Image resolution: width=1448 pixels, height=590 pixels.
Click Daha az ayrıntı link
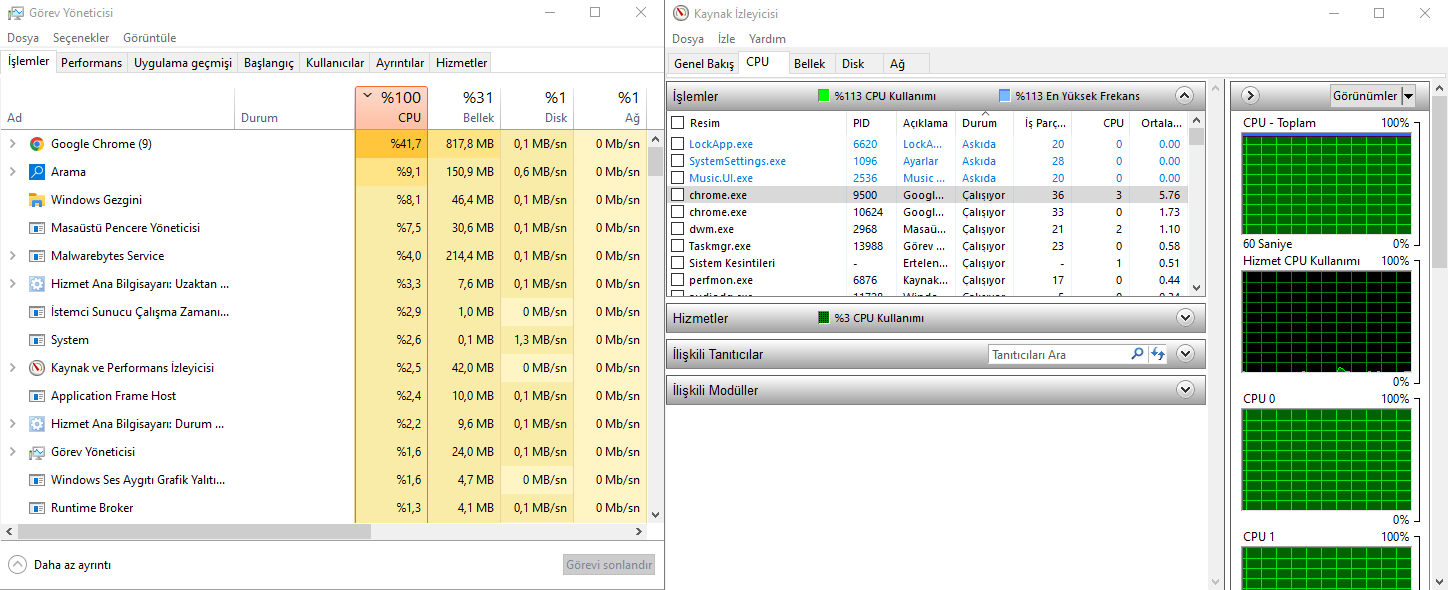tap(72, 565)
